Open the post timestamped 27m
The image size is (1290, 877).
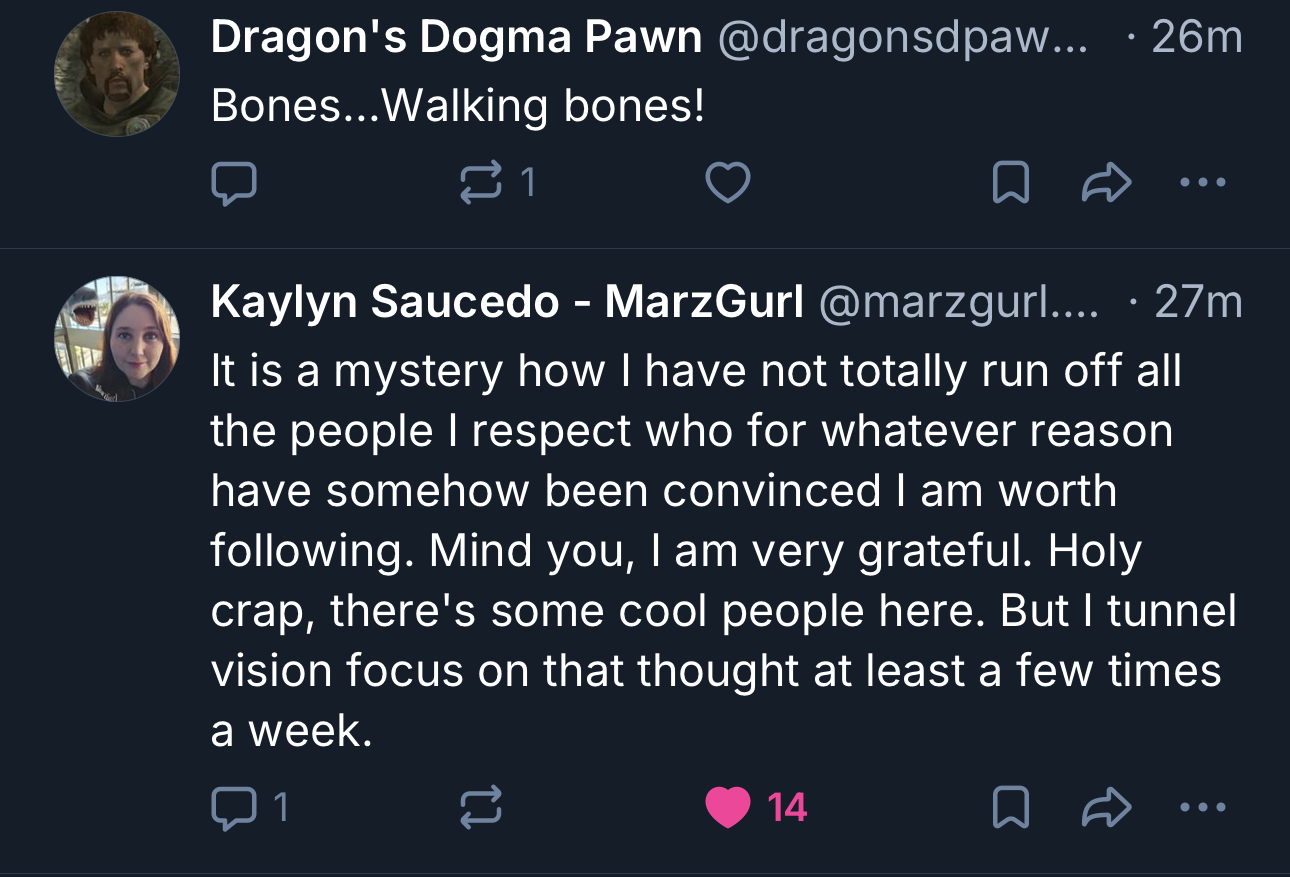(x=1198, y=302)
